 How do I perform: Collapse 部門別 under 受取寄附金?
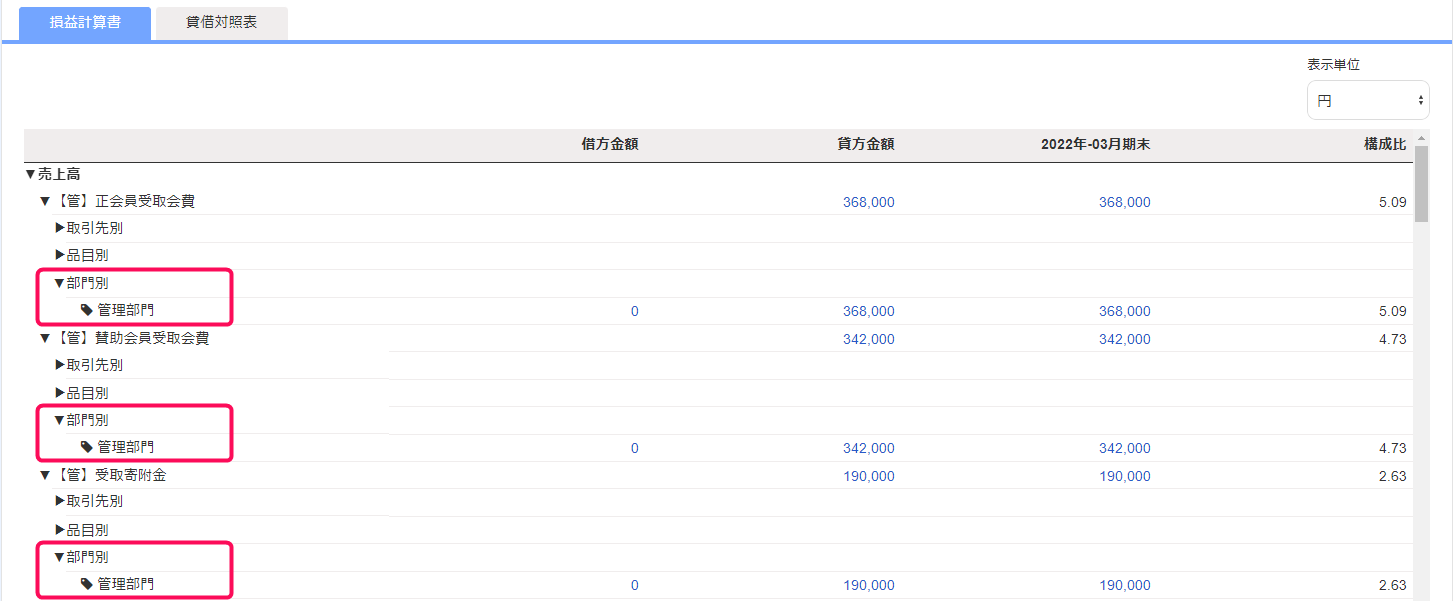tap(60, 557)
